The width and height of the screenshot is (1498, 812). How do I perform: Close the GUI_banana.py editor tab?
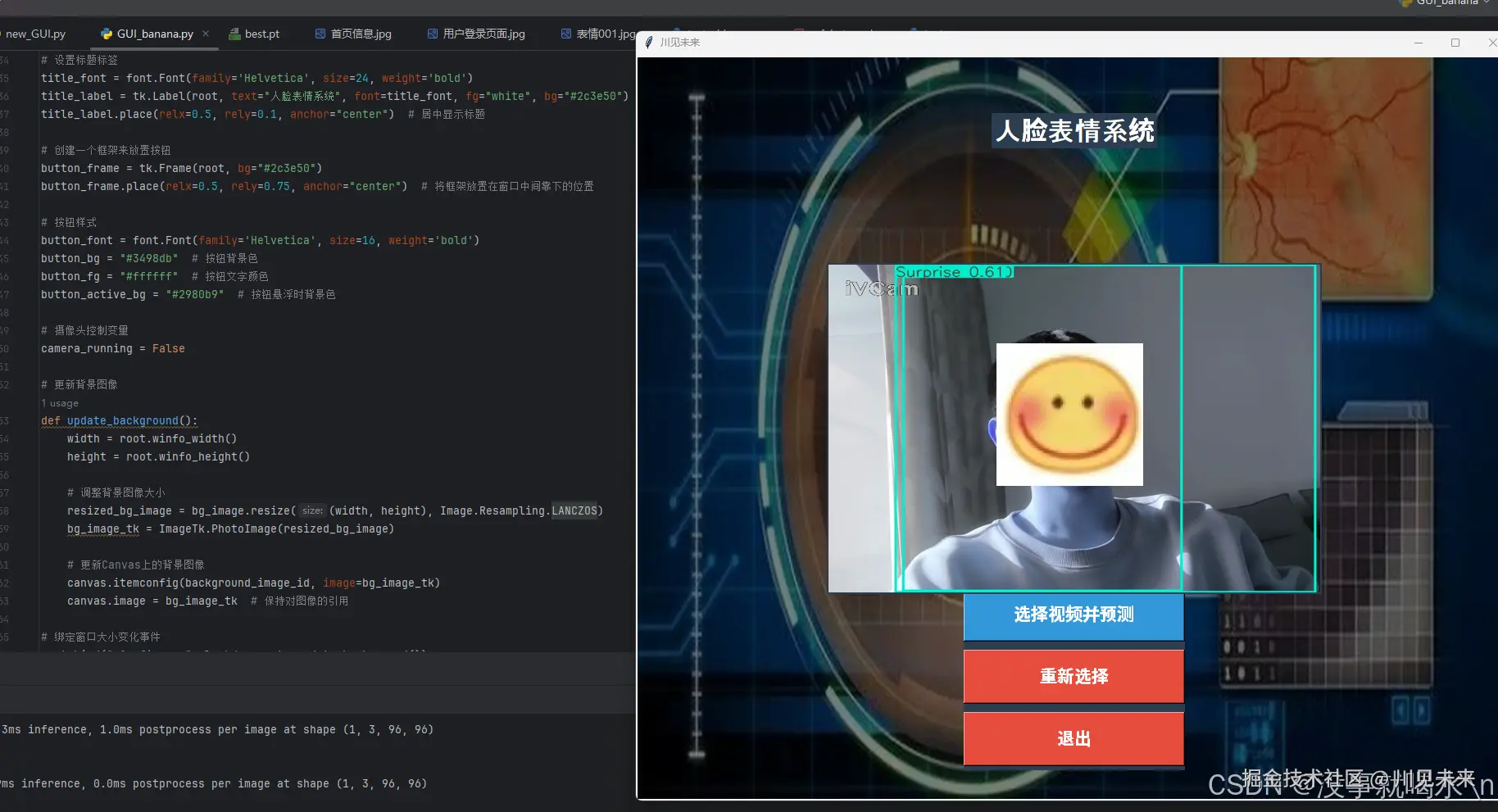pos(207,34)
